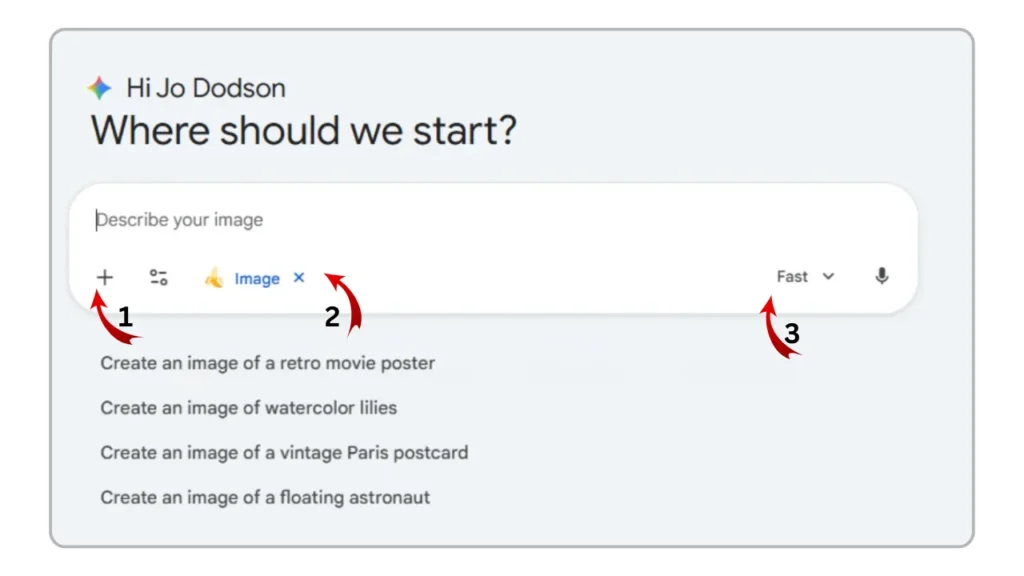Viewport: 1024px width, 576px height.
Task: Choose the vintage Paris postcard suggestion
Action: [284, 452]
